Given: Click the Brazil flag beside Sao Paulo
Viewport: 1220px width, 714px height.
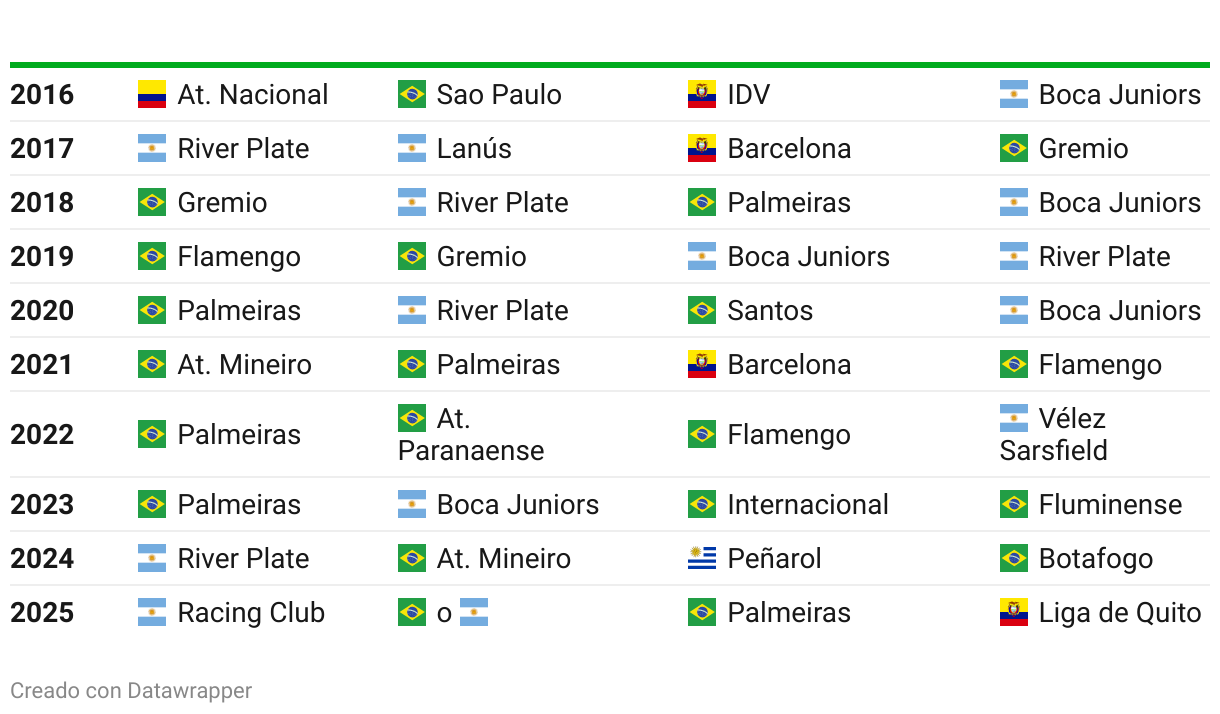Looking at the screenshot, I should (412, 94).
